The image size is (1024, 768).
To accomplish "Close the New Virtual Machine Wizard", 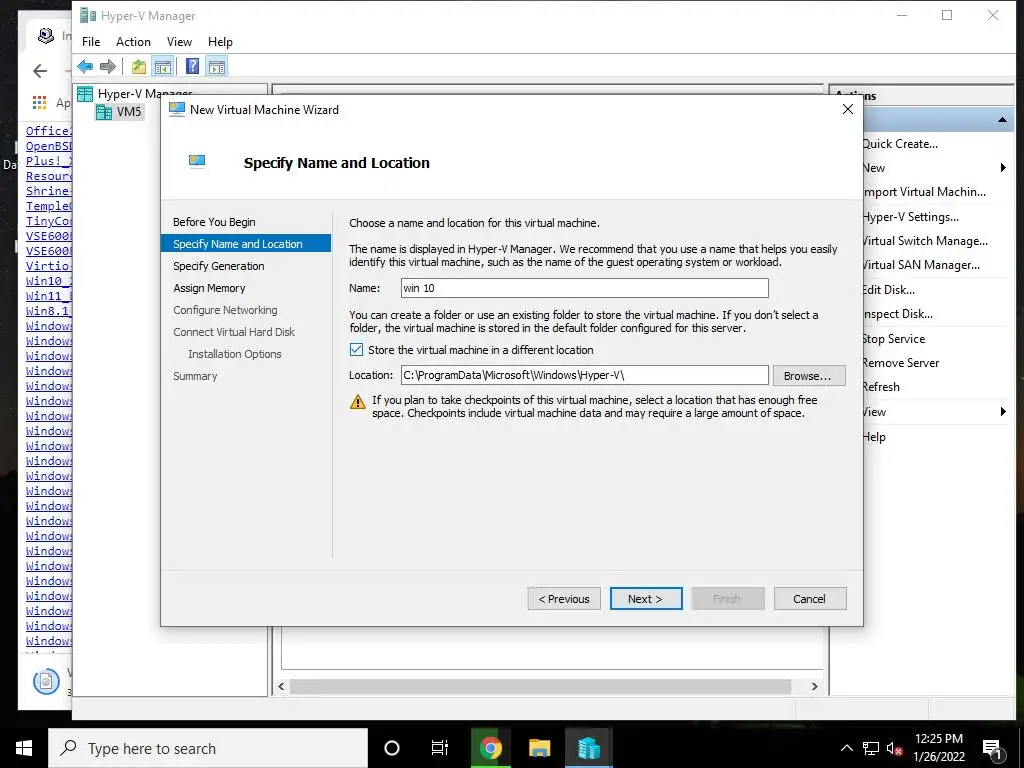I will 848,109.
